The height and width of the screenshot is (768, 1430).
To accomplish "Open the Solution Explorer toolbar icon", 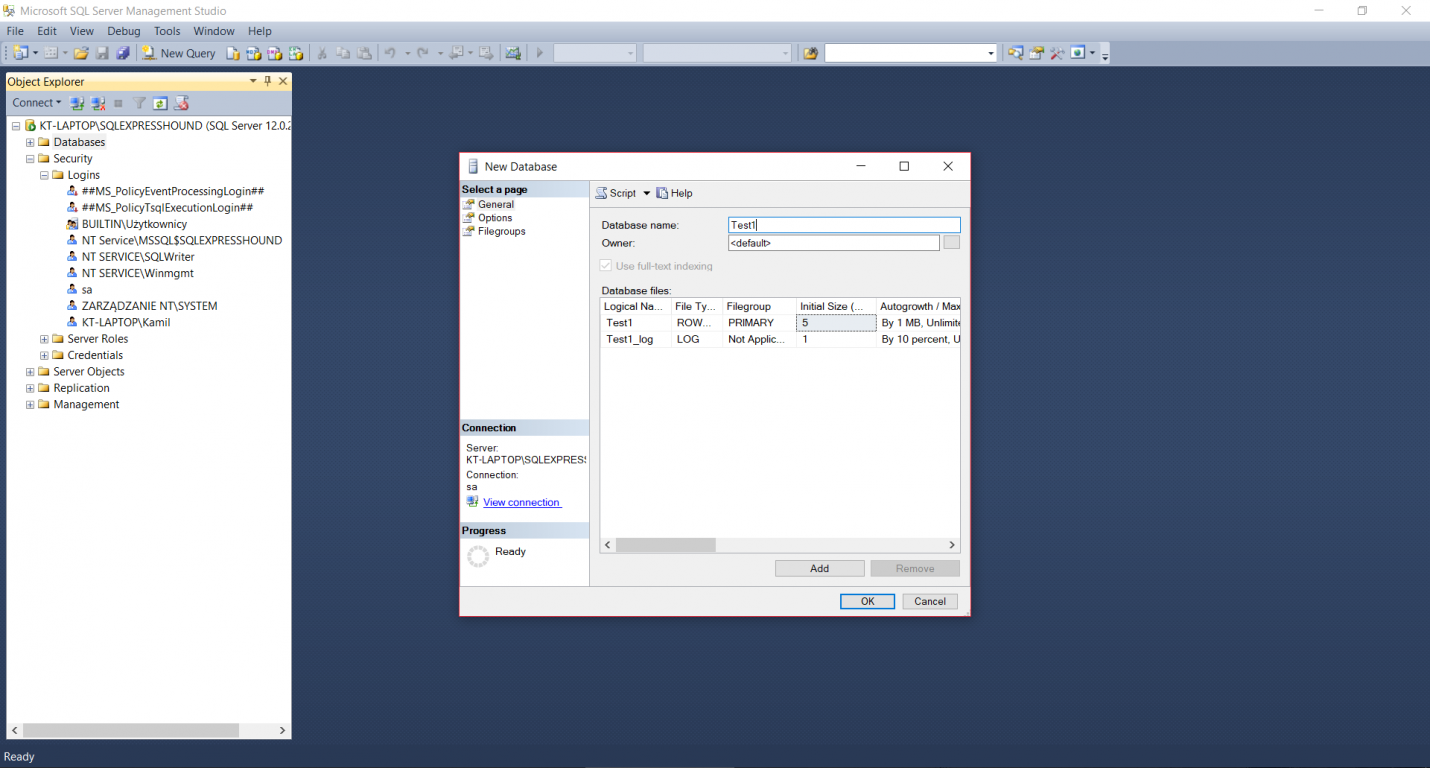I will tap(1015, 52).
